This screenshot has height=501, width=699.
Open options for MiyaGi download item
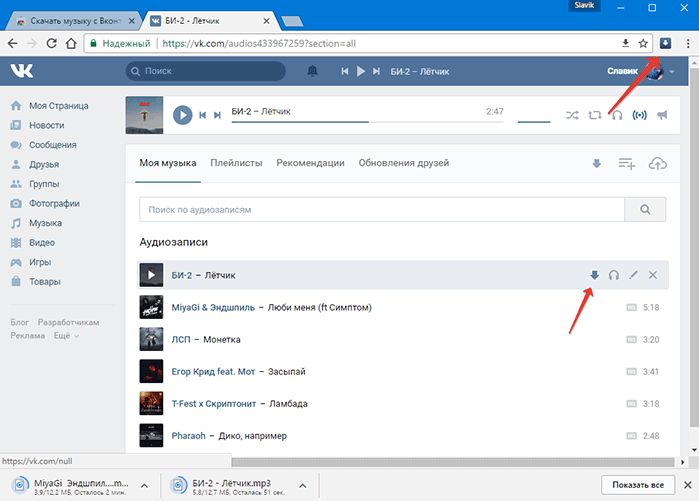pyautogui.click(x=144, y=485)
